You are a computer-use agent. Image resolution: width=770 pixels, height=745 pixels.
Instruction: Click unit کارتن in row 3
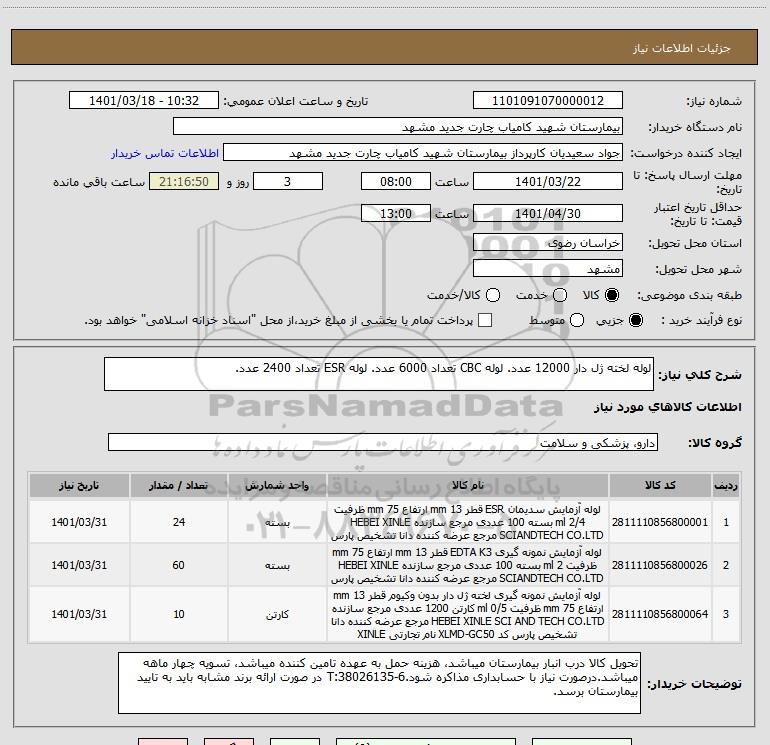(277, 614)
